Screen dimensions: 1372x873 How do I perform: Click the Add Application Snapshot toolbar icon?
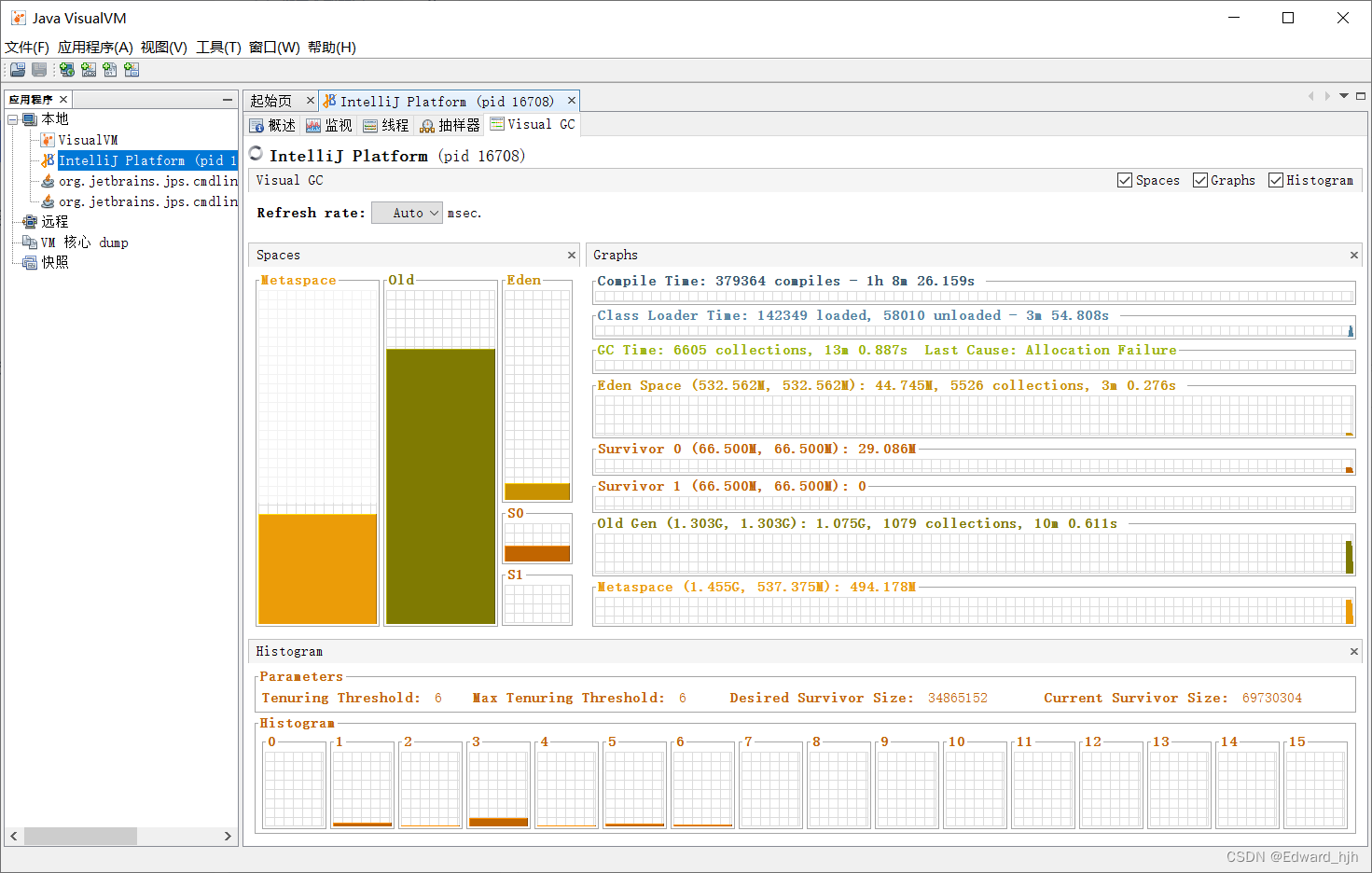pos(132,70)
